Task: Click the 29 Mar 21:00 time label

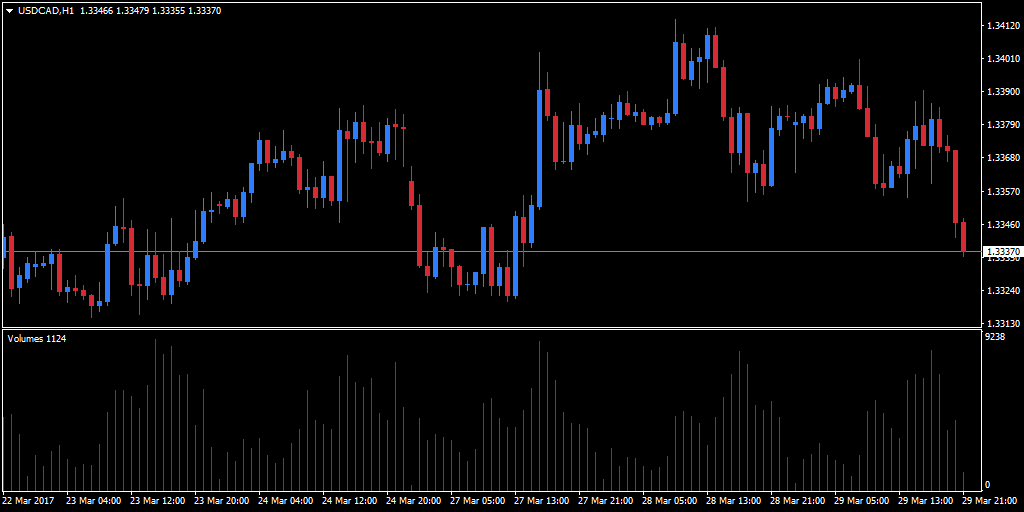Action: (x=990, y=501)
